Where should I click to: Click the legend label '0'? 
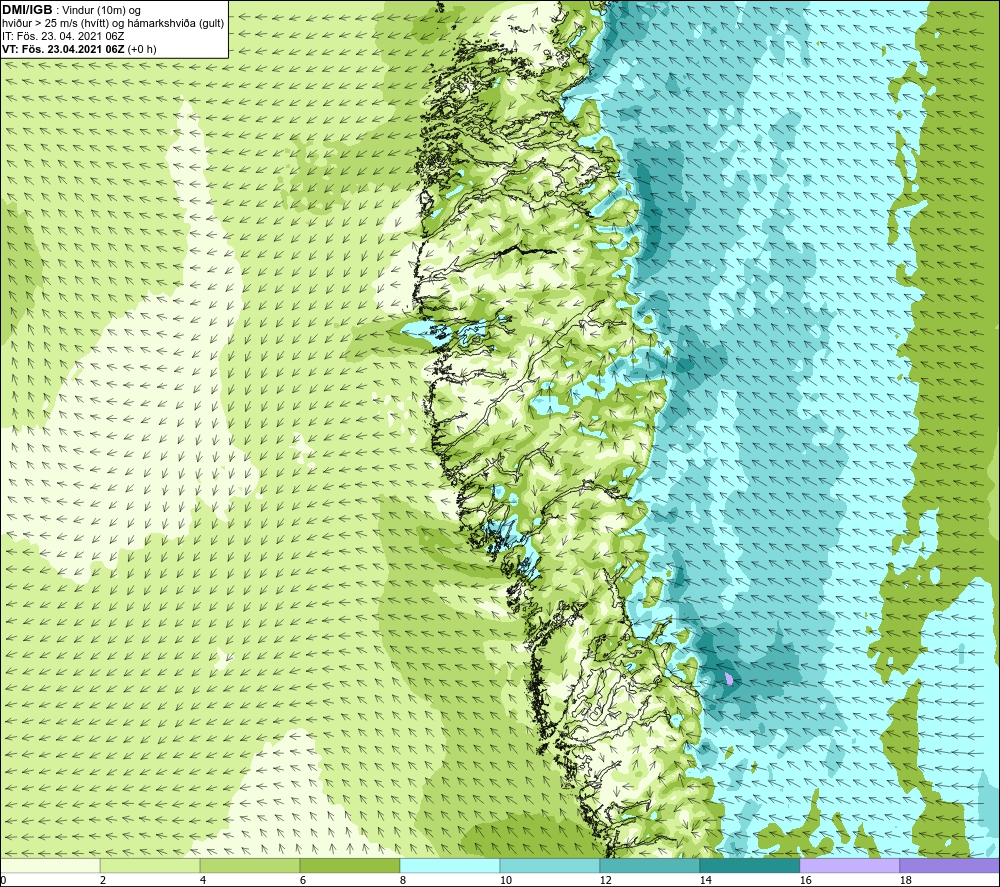coord(3,881)
